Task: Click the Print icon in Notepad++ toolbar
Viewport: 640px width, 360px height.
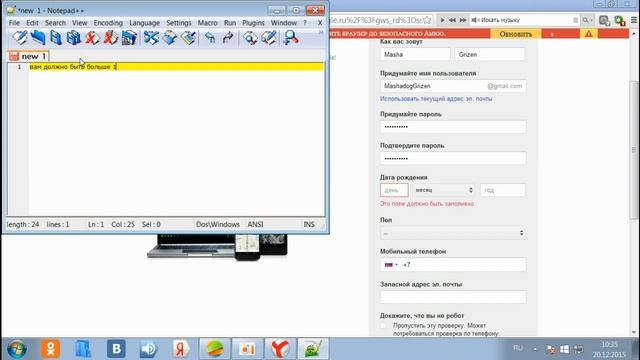Action: click(129, 38)
